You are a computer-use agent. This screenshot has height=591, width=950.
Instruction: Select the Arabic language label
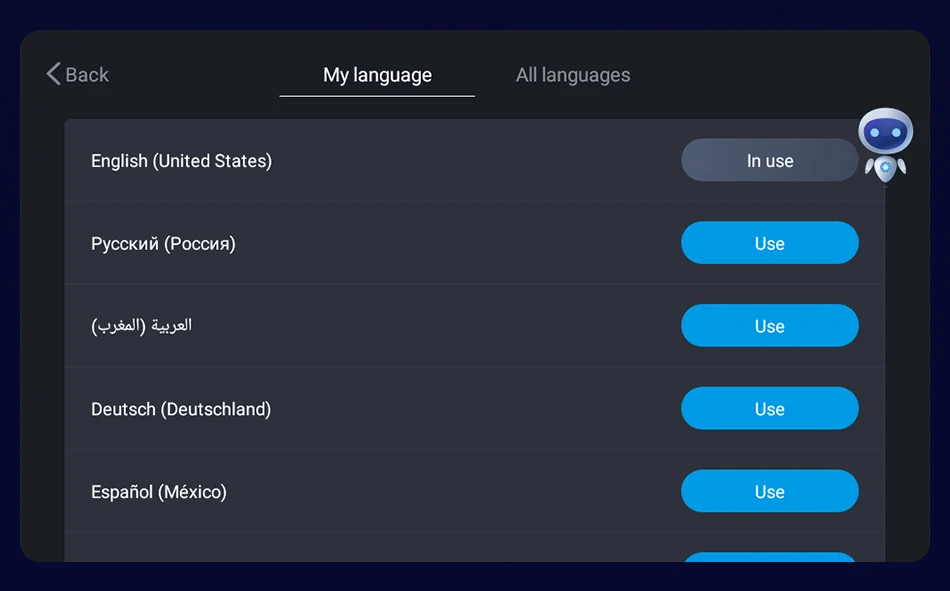click(141, 326)
